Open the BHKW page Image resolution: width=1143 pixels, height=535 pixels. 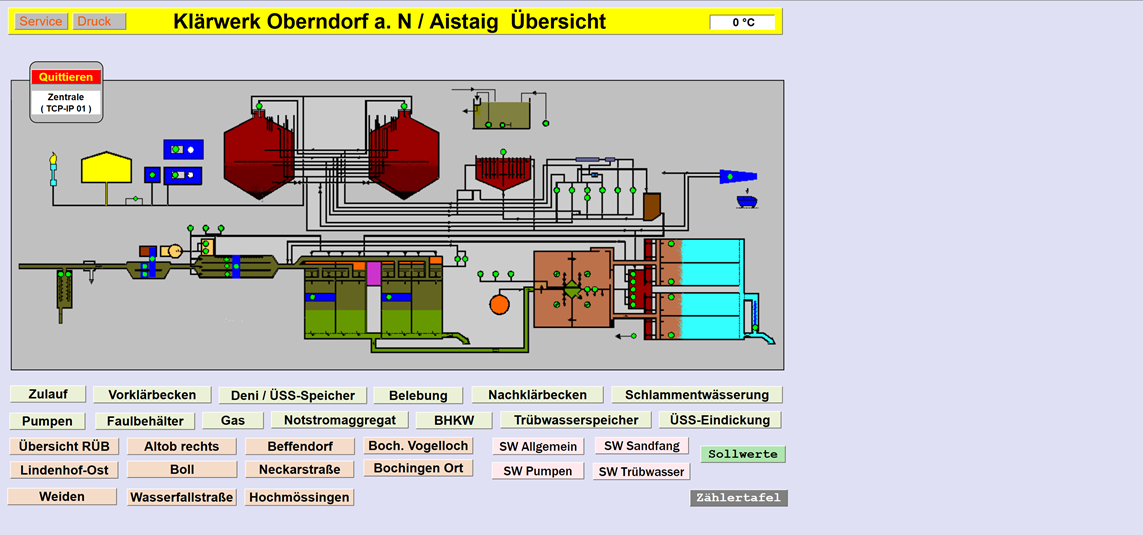(454, 421)
